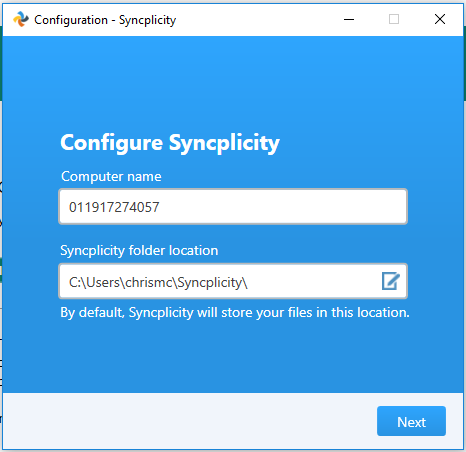466x452 pixels.
Task: Click the empty space inside the folder path box
Action: point(313,281)
